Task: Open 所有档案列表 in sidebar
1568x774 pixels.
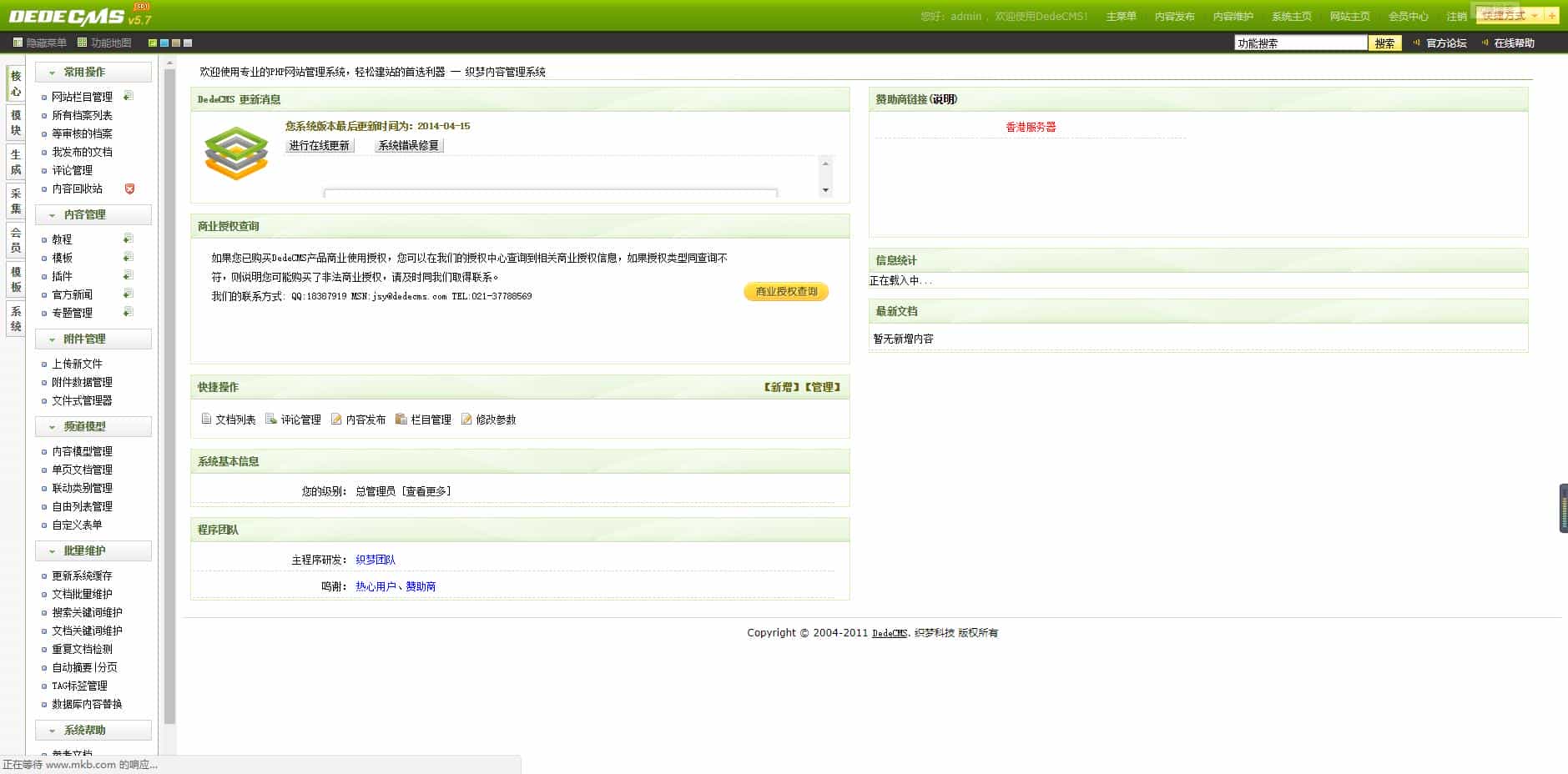Action: click(x=82, y=115)
